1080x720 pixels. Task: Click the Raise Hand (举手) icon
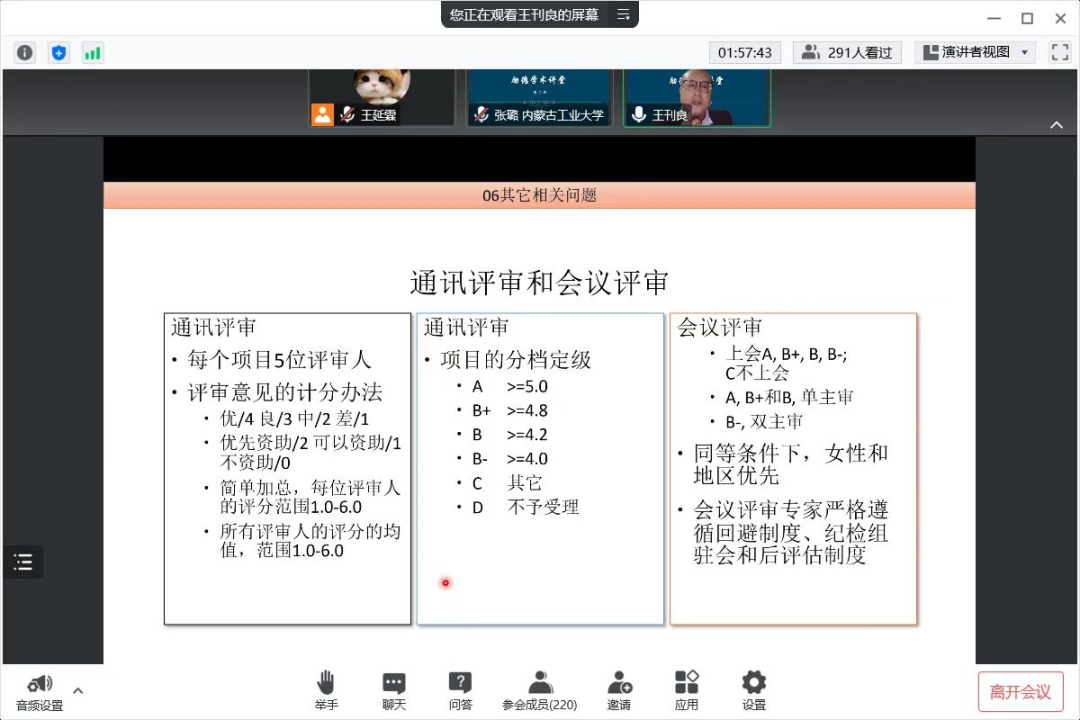[x=326, y=690]
